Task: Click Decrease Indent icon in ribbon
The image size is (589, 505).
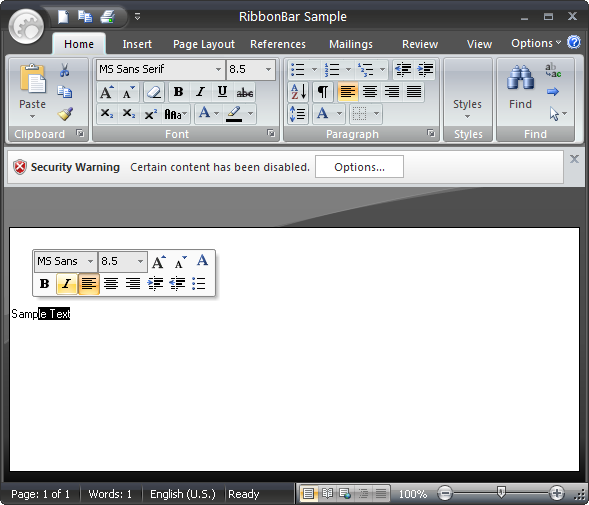Action: pyautogui.click(x=403, y=70)
